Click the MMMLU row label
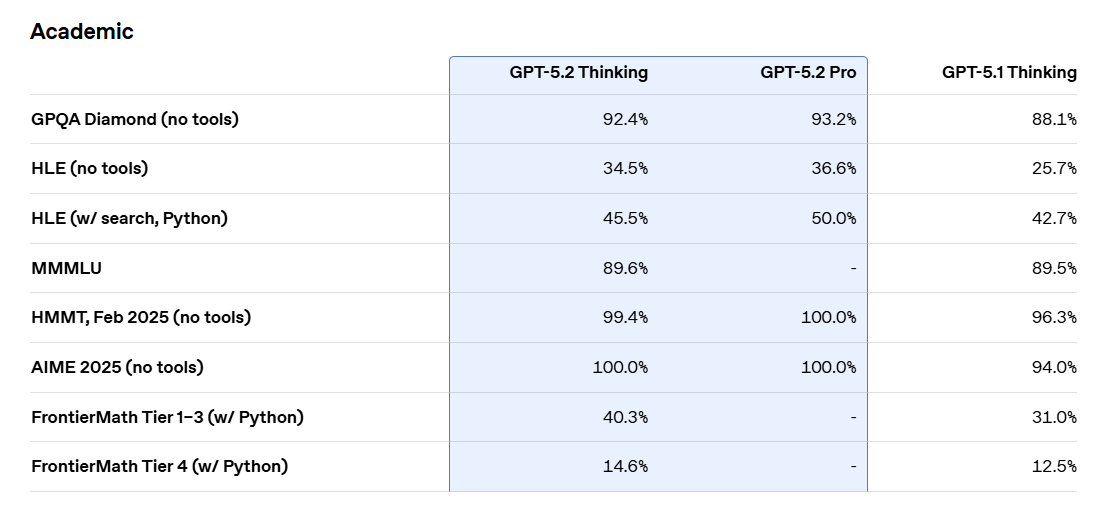 pos(65,268)
